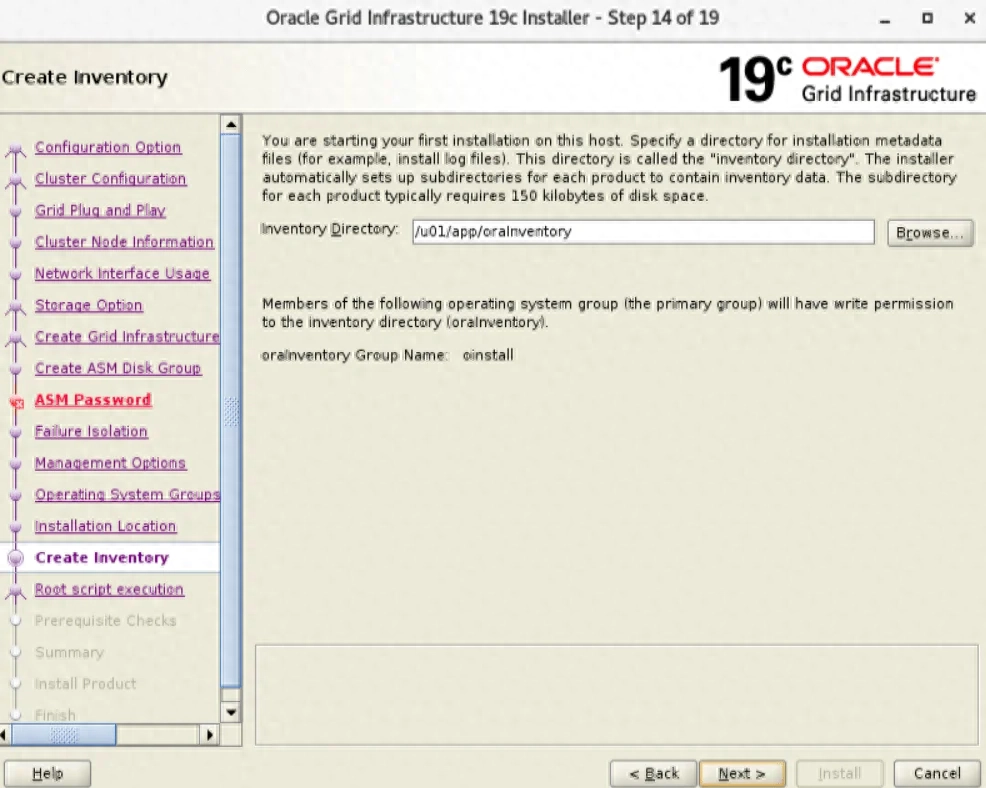The image size is (986, 788).
Task: Navigate to the Storage Option step
Action: 88,305
